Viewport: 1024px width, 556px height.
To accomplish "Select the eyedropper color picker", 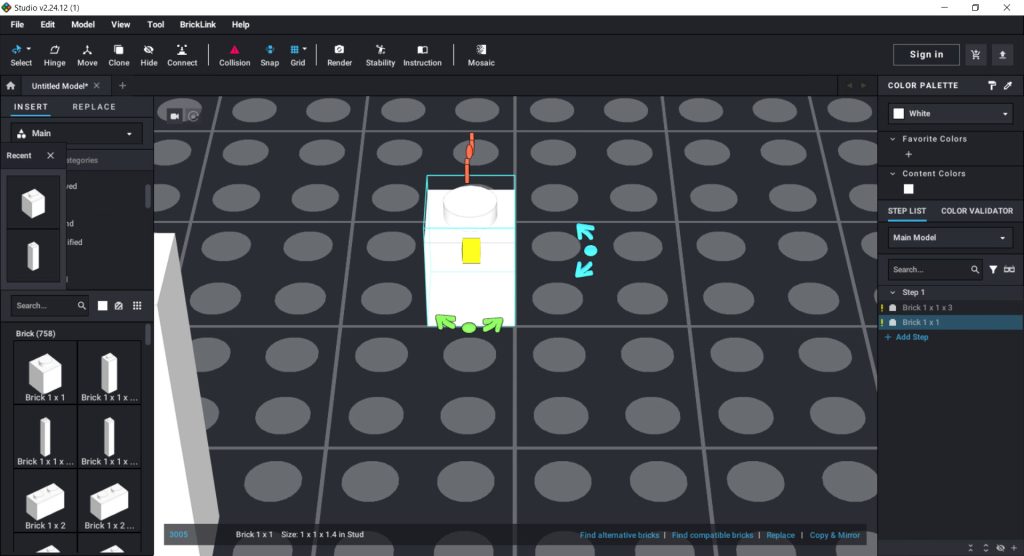I will [1008, 86].
